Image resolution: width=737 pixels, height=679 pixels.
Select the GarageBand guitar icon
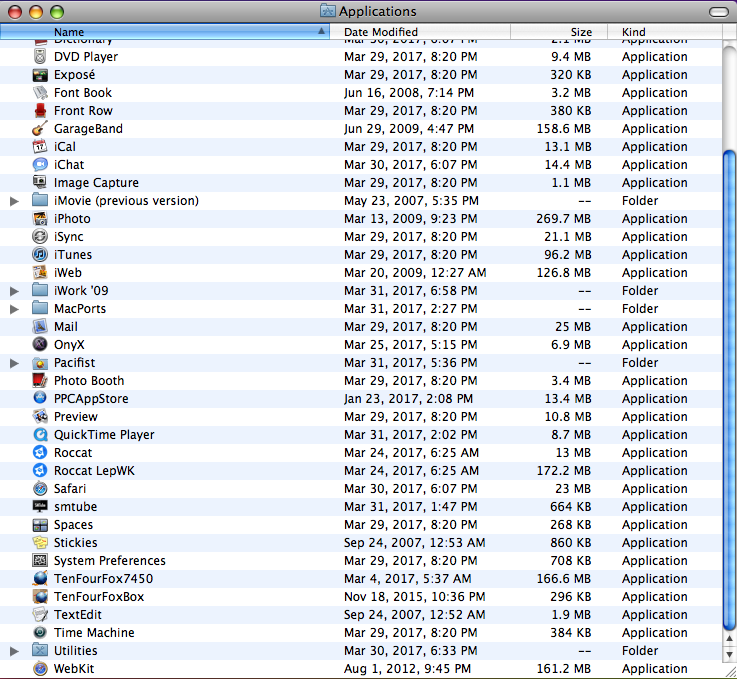(x=40, y=129)
